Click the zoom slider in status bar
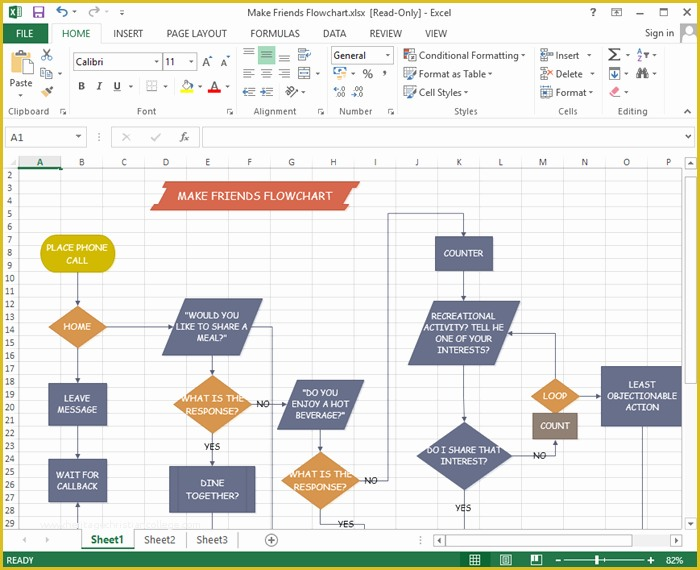Screen dimensions: 700x570 coord(597,560)
